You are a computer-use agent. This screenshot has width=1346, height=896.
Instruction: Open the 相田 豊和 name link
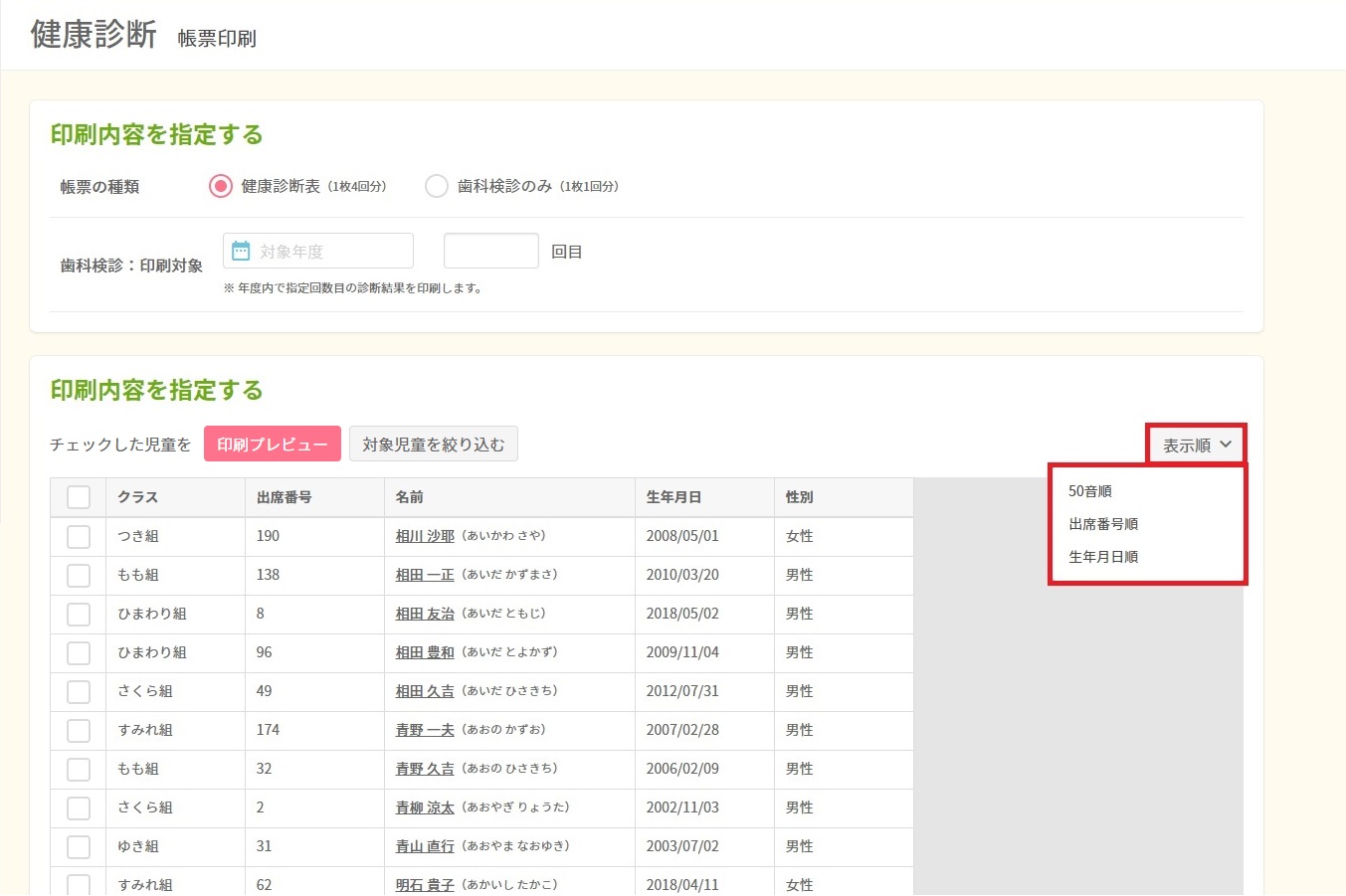tap(425, 652)
